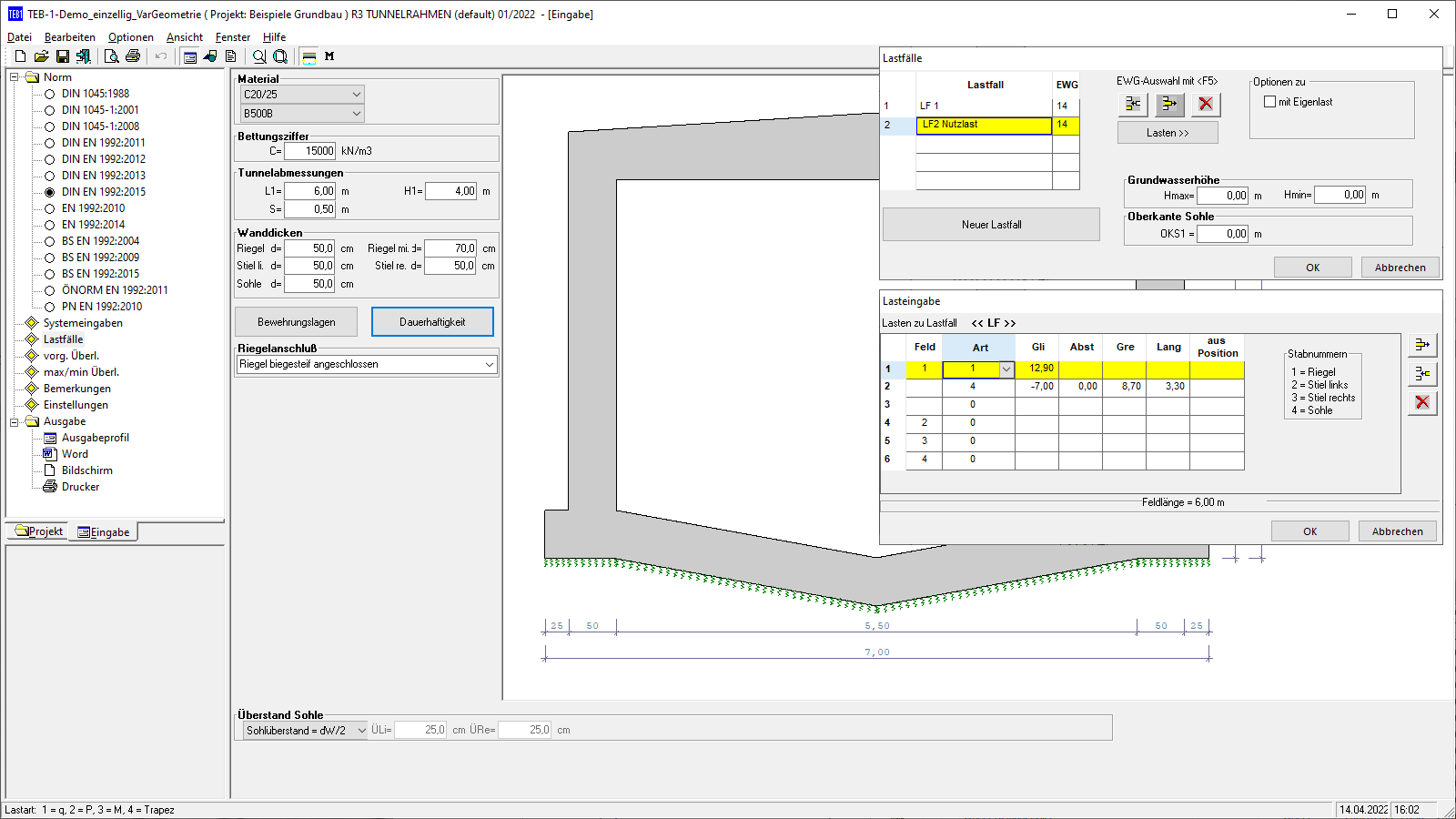Click the Hmax groundwater input field
The width and height of the screenshot is (1456, 819).
(1223, 195)
